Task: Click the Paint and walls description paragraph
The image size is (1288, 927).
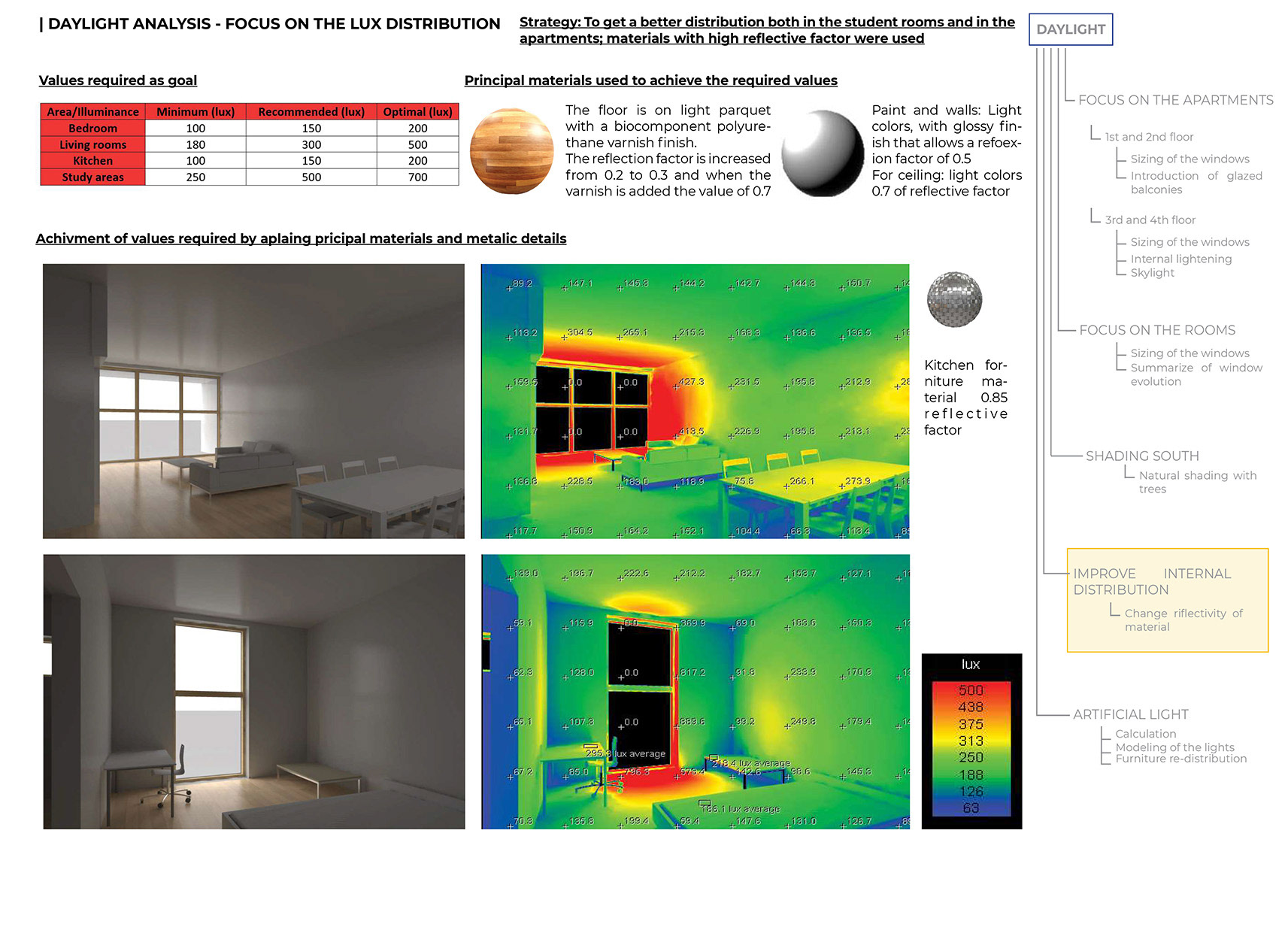Action: point(947,150)
